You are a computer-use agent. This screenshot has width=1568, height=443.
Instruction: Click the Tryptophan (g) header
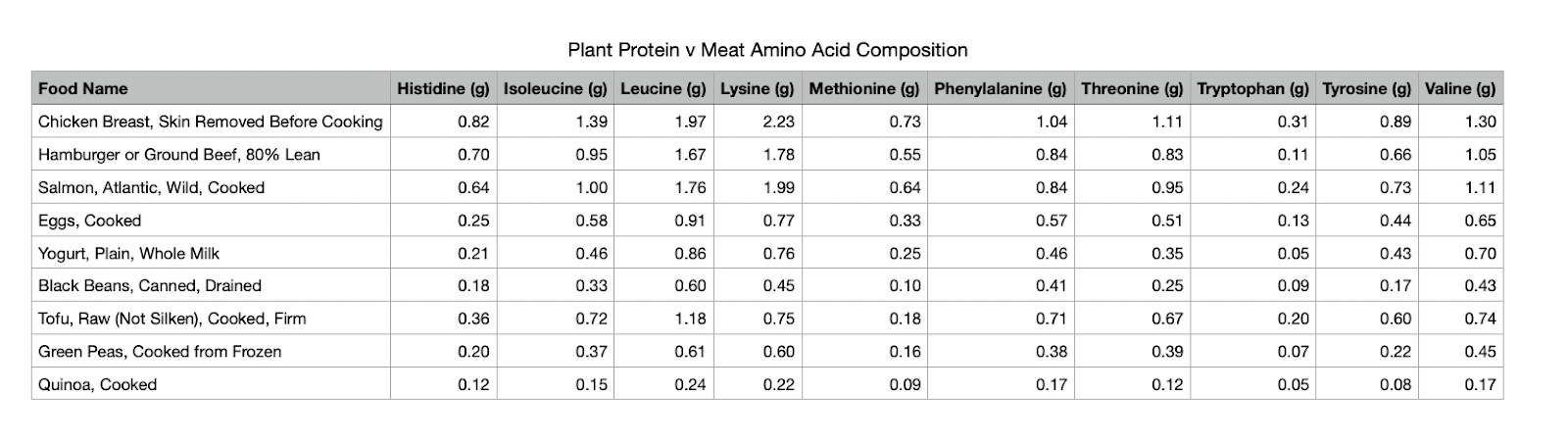pos(1253,88)
